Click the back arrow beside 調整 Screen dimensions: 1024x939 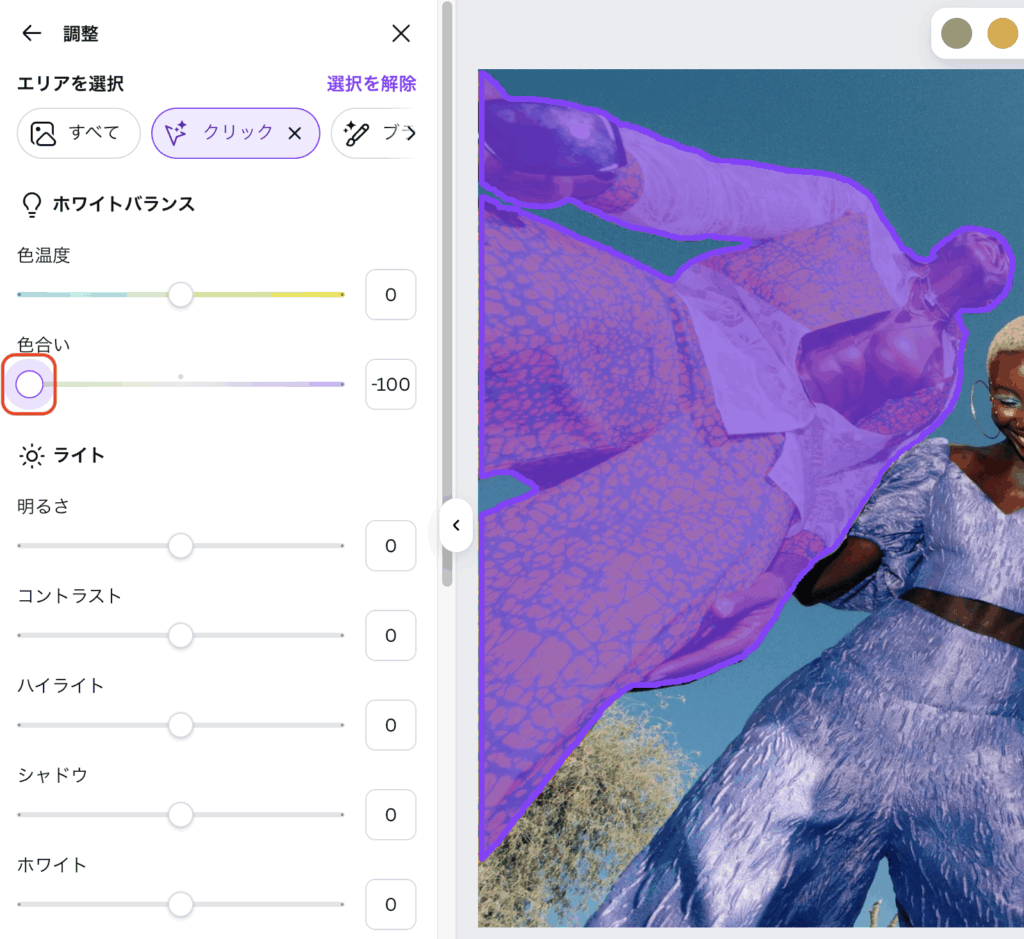click(32, 34)
